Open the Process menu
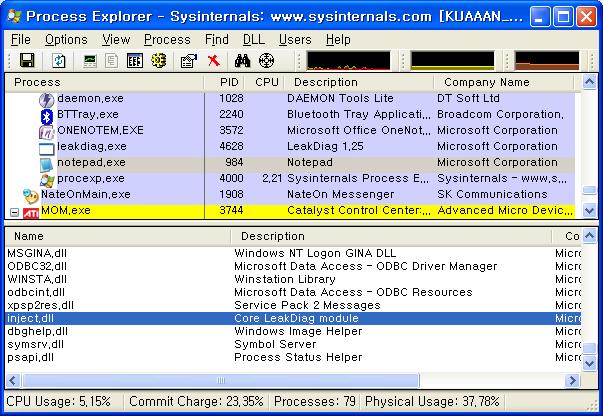 pos(167,40)
